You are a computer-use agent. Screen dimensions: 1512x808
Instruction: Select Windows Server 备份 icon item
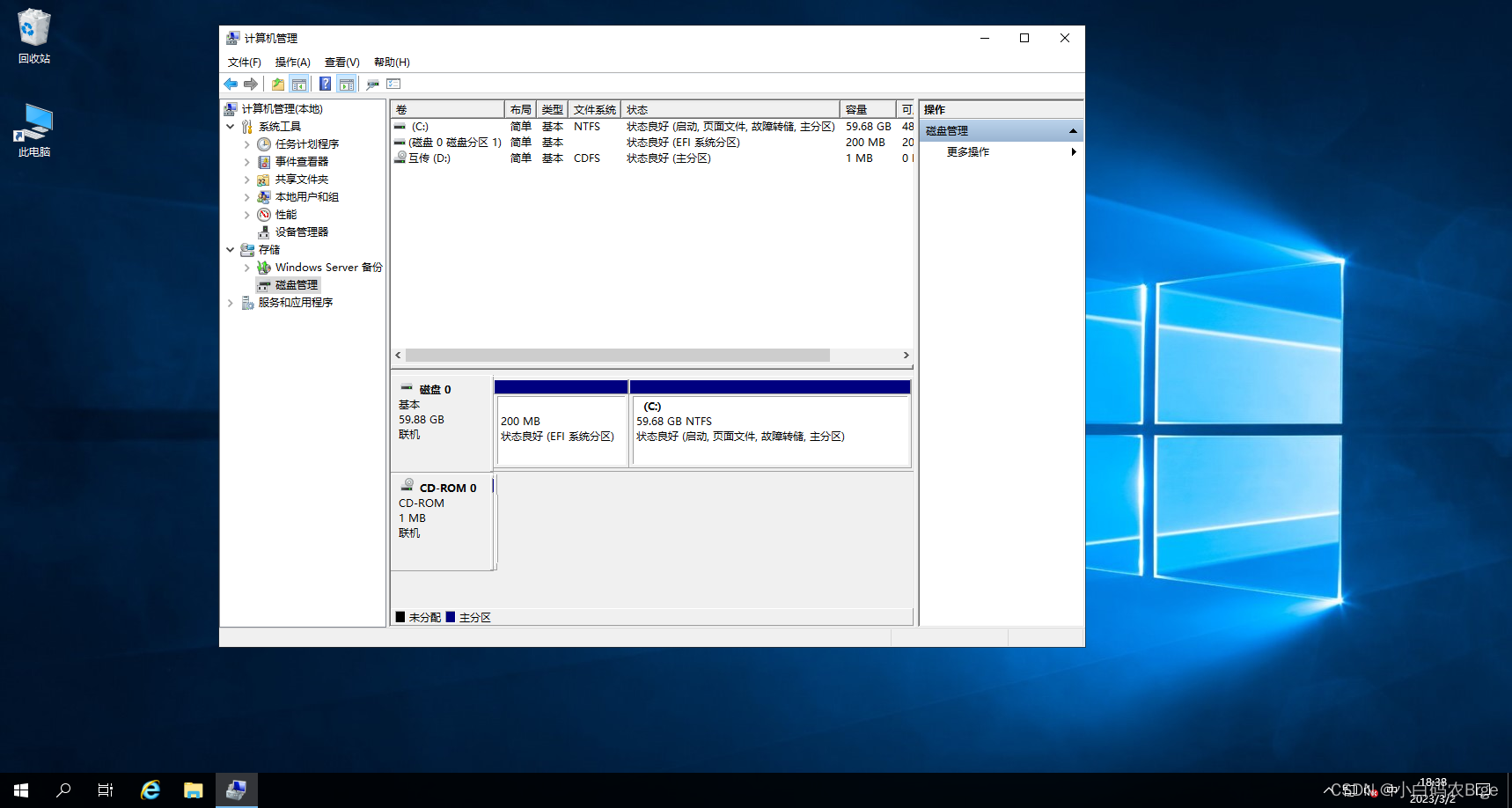pyautogui.click(x=264, y=268)
